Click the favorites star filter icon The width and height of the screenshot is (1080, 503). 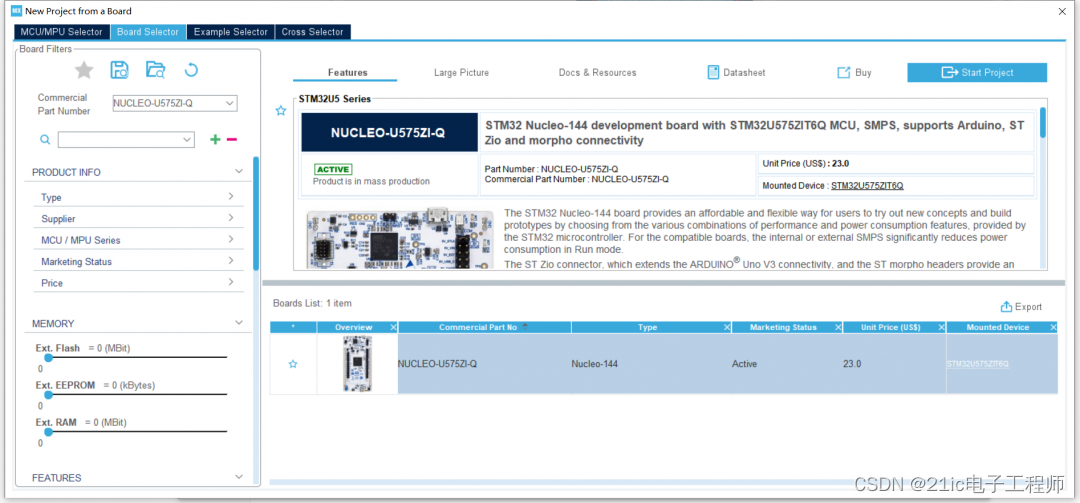point(84,70)
